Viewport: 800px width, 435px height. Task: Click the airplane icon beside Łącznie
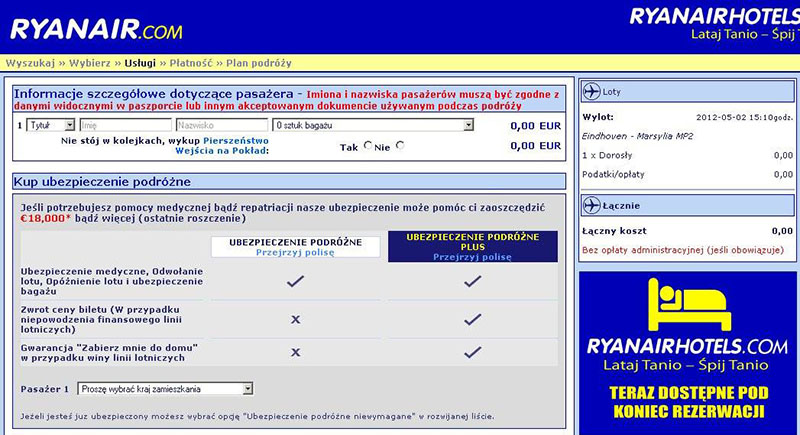pyautogui.click(x=592, y=206)
